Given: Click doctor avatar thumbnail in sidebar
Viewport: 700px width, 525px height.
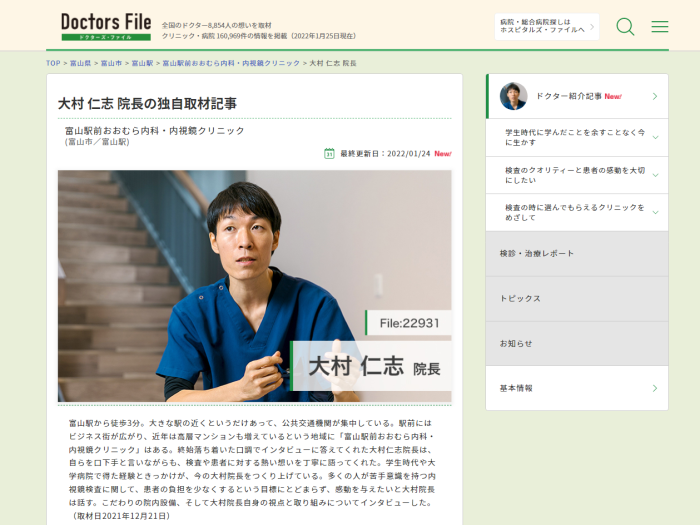Looking at the screenshot, I should click(513, 96).
